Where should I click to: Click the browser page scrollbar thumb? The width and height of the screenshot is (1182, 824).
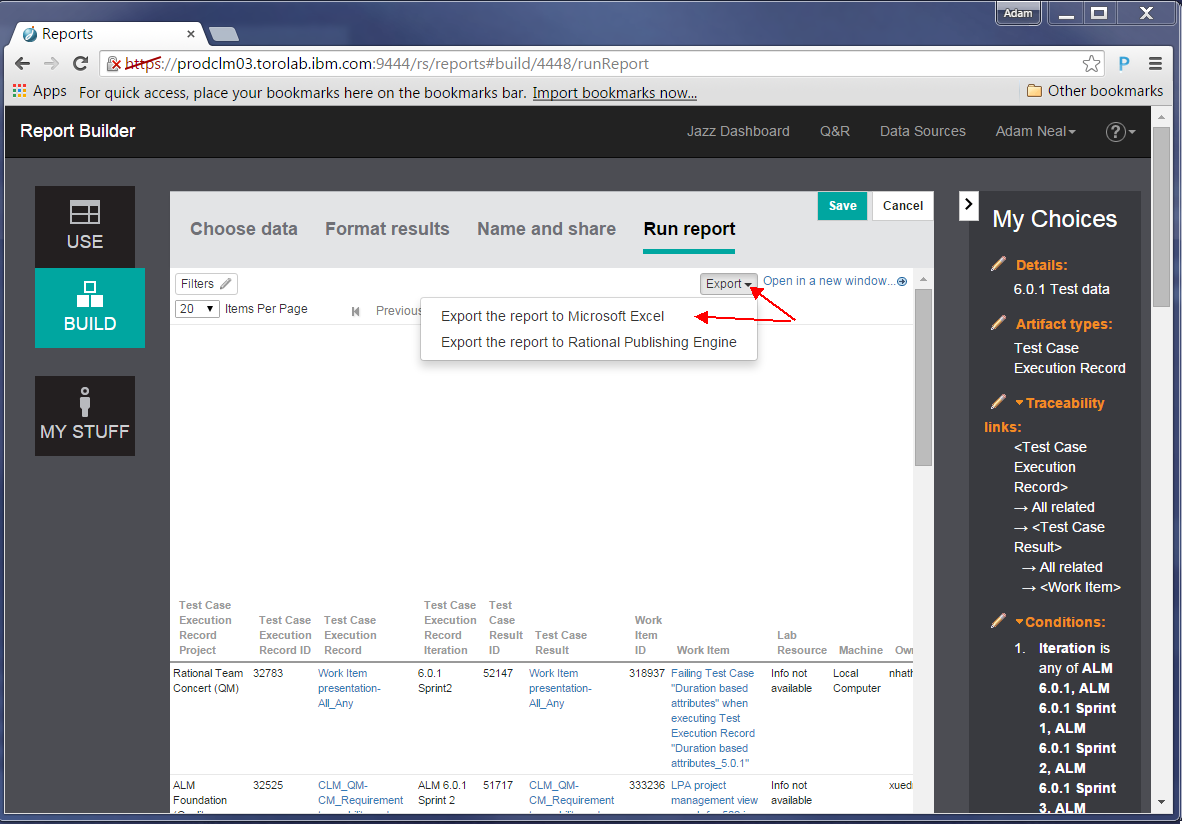[x=1161, y=216]
